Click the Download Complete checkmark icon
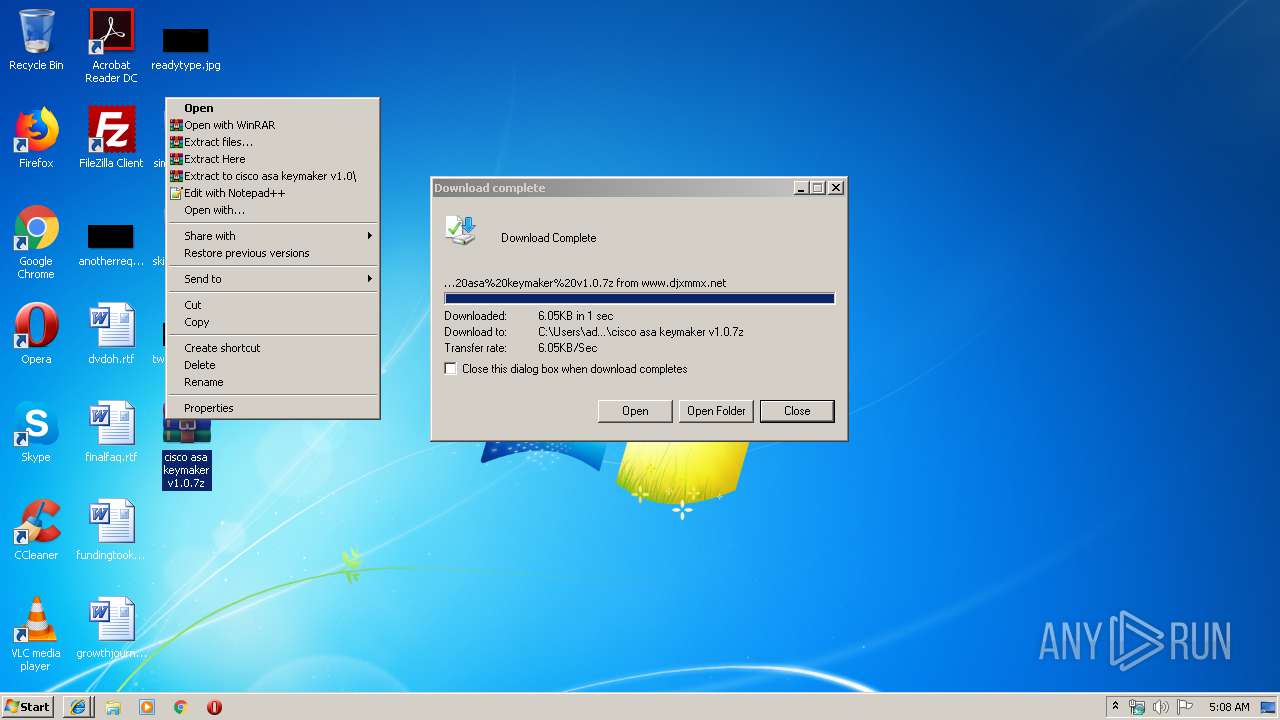This screenshot has height=720, width=1280. click(x=461, y=230)
